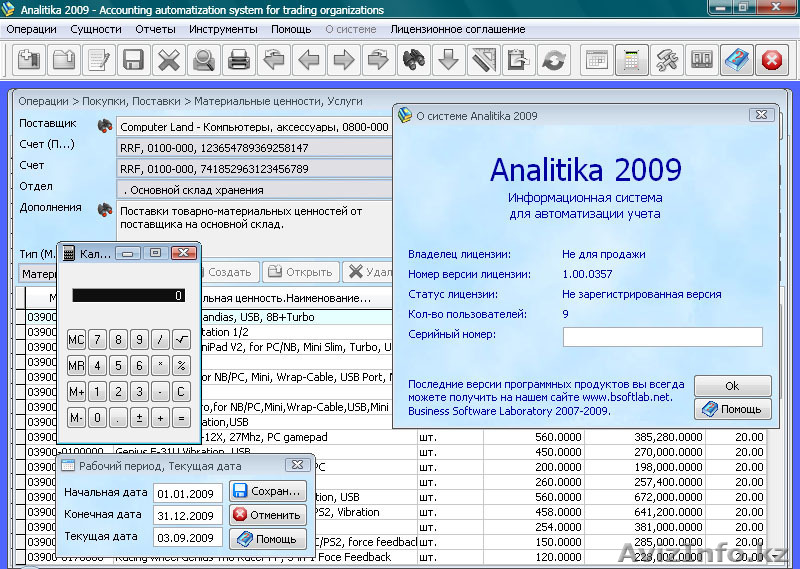This screenshot has width=800, height=569.
Task: Click the Серийный номер input field
Action: click(x=662, y=337)
